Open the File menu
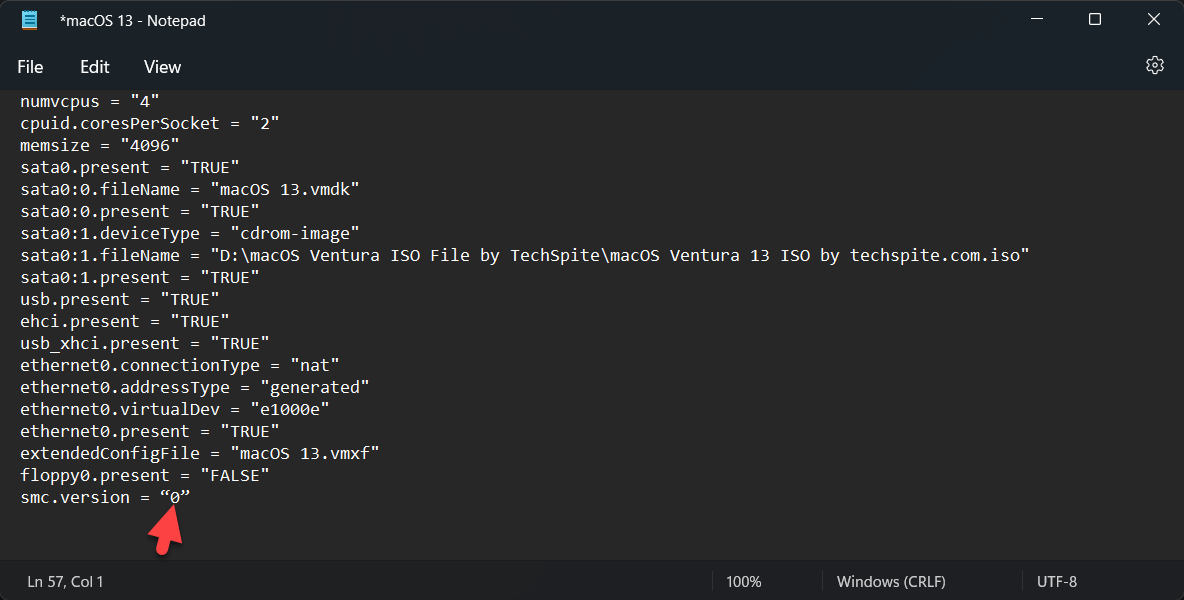Viewport: 1184px width, 600px height. tap(30, 67)
